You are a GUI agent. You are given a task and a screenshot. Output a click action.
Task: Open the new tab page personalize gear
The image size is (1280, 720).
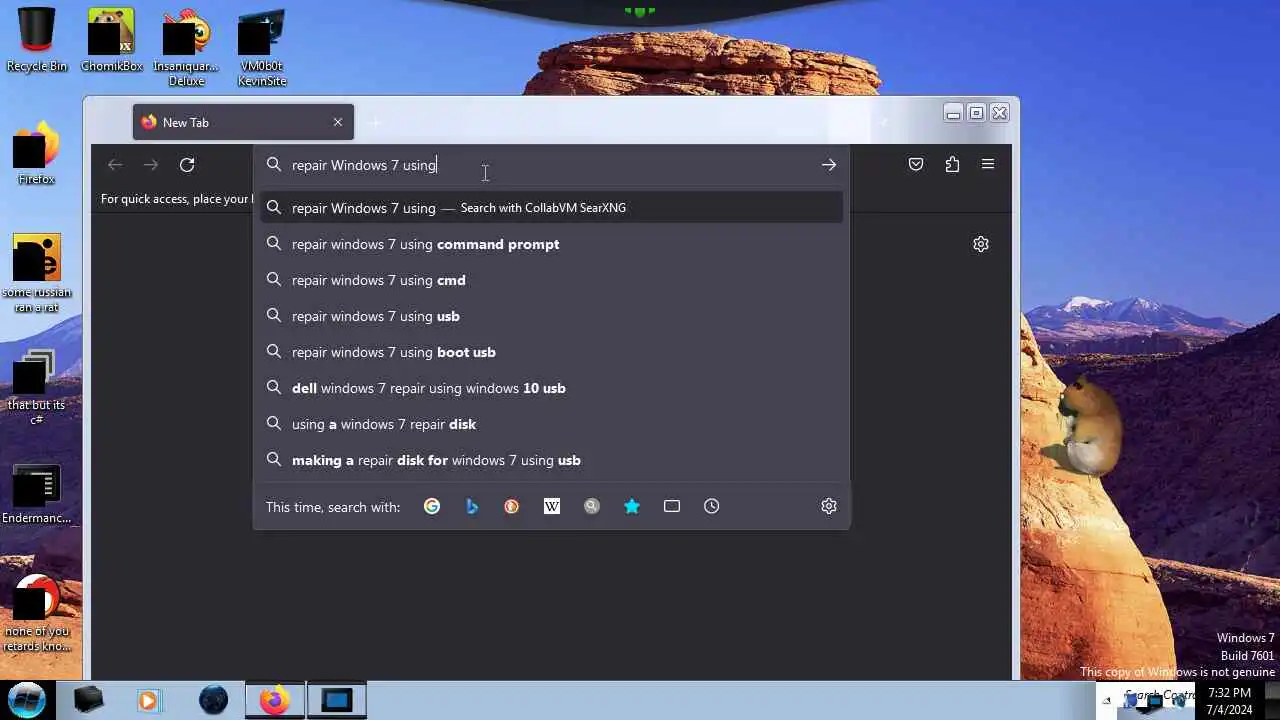click(x=981, y=244)
